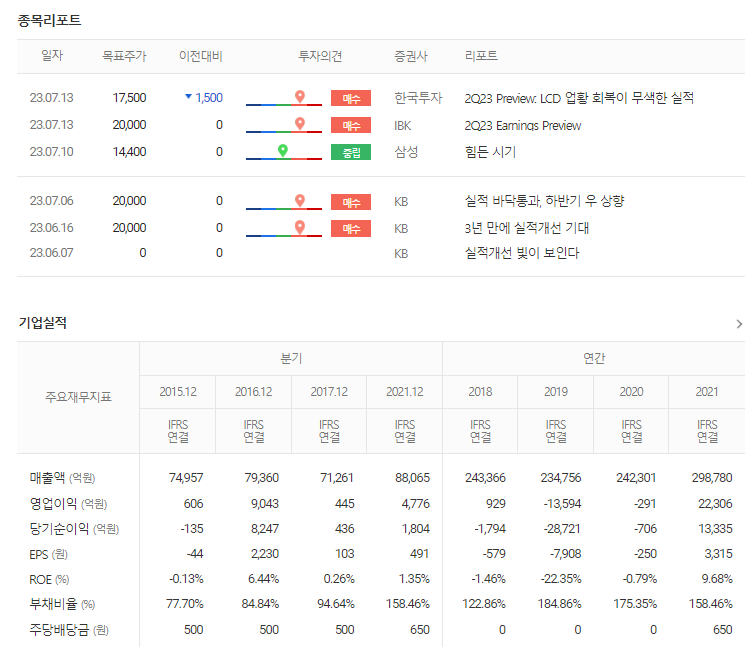
Task: Open report '3년 만에 실적개선 기대'
Action: point(526,228)
